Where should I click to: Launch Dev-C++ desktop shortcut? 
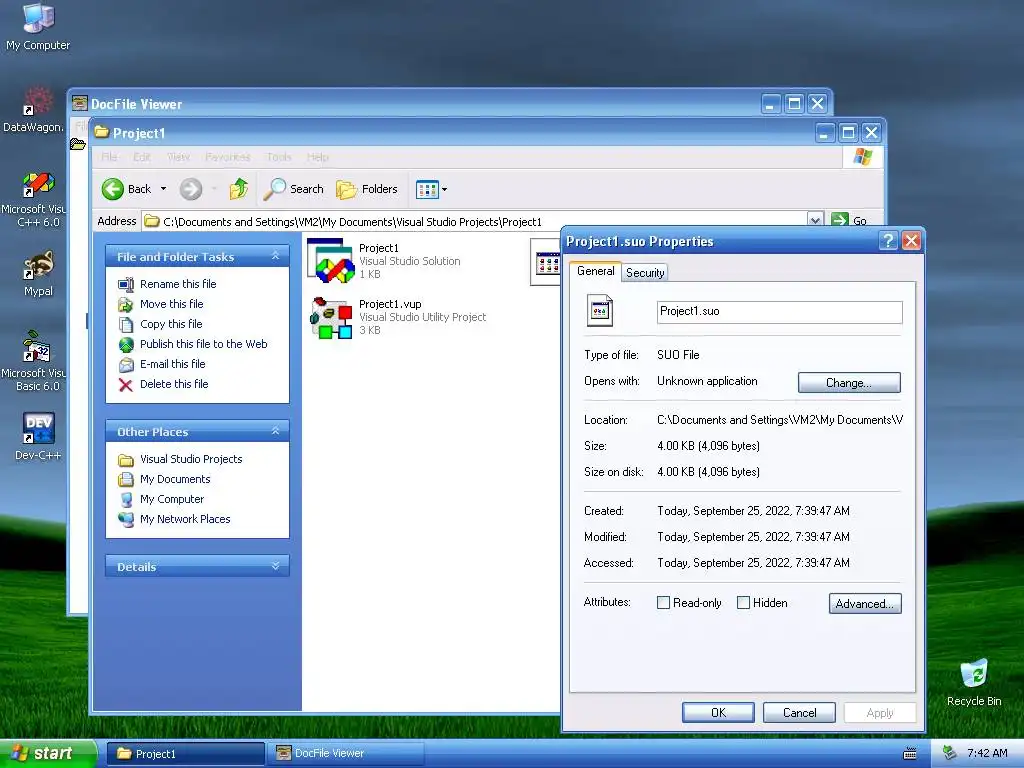pos(38,436)
